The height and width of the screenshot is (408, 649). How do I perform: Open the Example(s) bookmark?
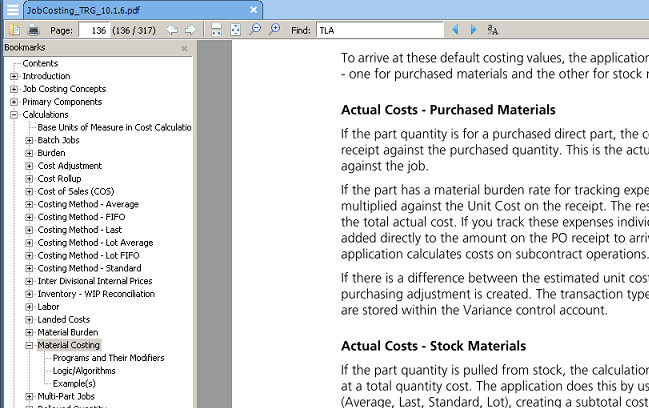74,384
